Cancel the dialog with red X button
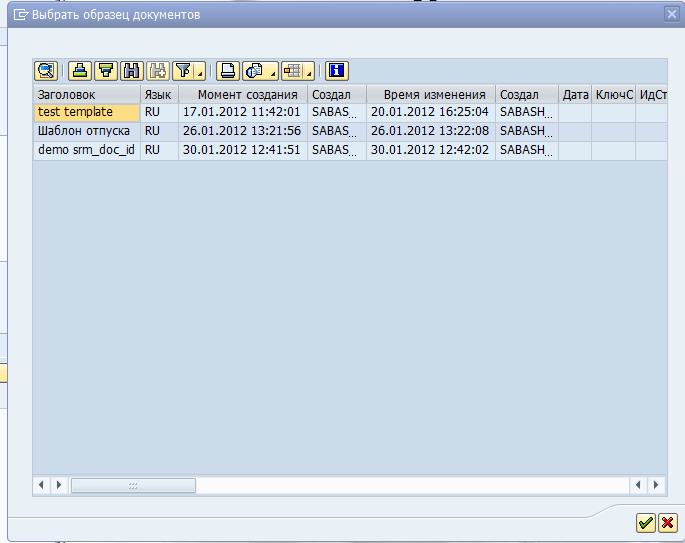Image resolution: width=685 pixels, height=543 pixels. pyautogui.click(x=667, y=522)
